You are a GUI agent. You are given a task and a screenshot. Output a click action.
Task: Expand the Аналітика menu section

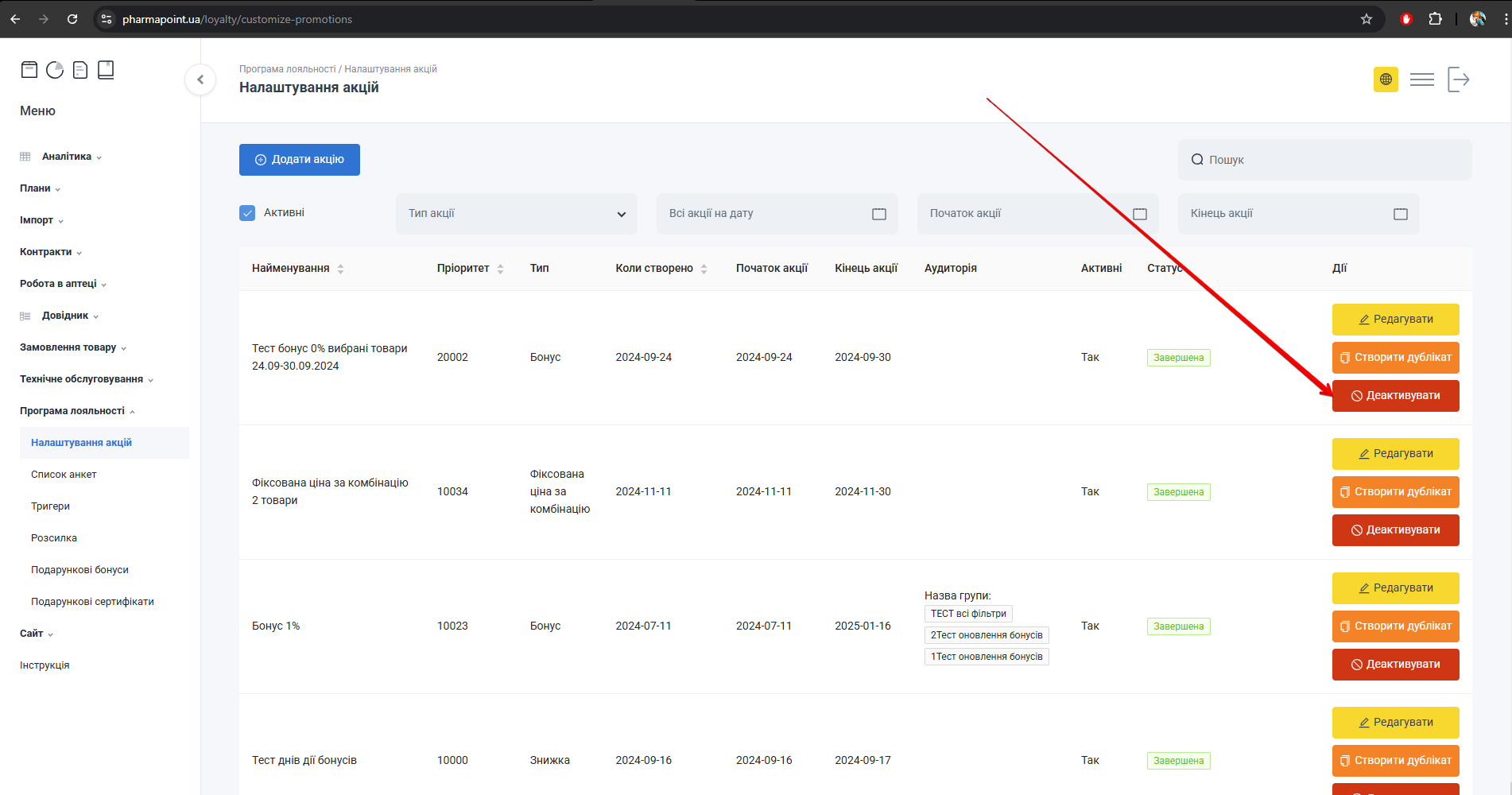pyautogui.click(x=67, y=157)
